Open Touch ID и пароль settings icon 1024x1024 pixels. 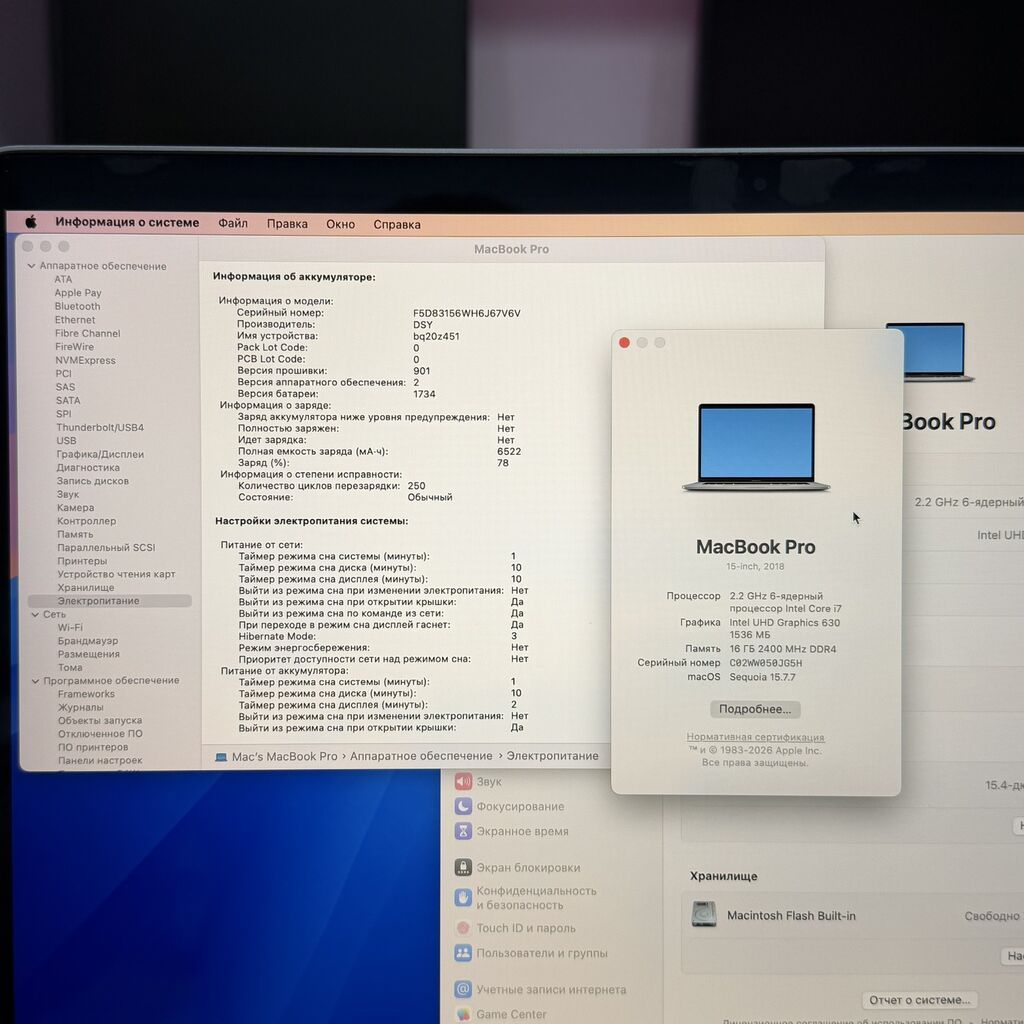[463, 928]
